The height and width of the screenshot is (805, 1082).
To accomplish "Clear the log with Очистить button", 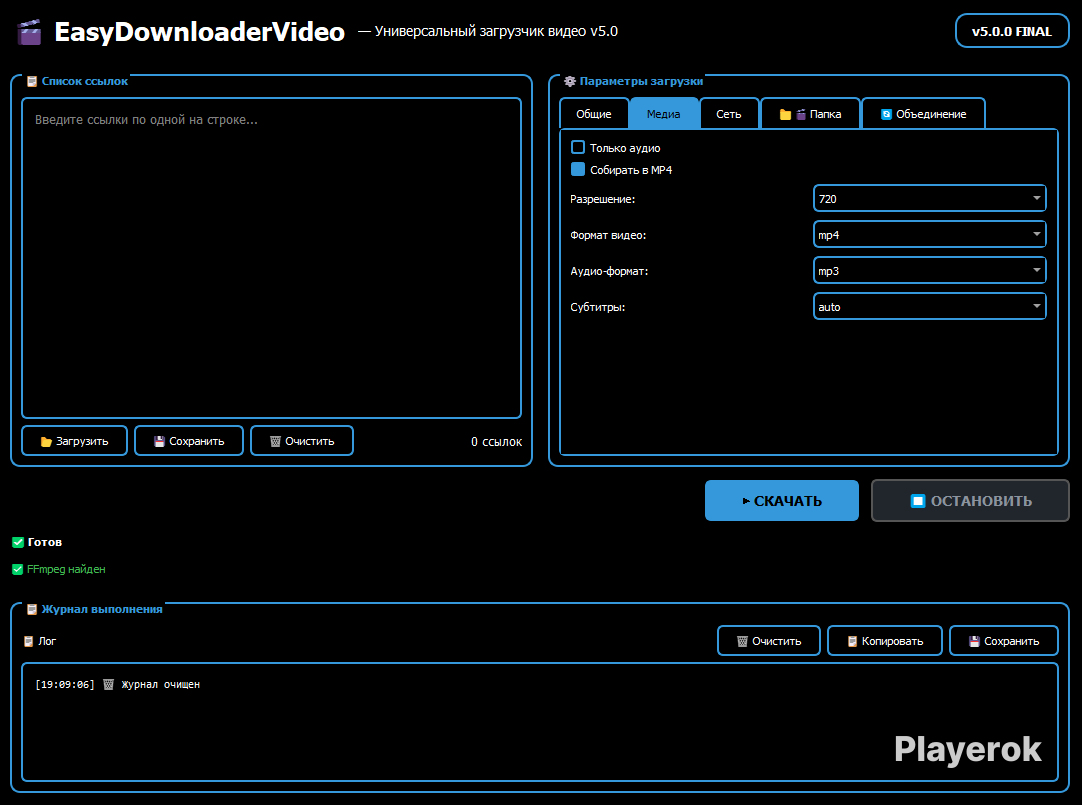I will click(769, 641).
